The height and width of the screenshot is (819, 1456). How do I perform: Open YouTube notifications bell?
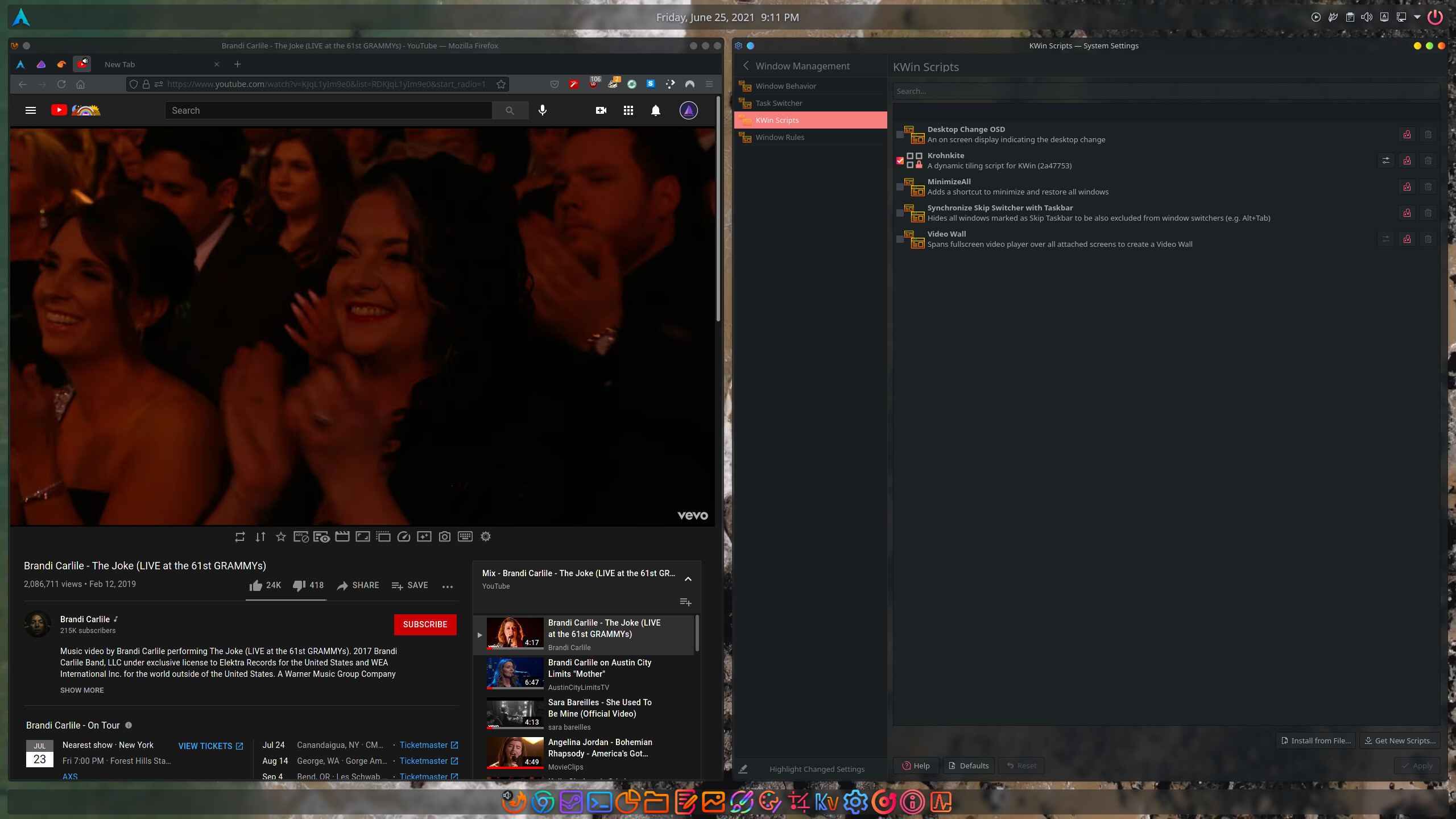coord(656,110)
